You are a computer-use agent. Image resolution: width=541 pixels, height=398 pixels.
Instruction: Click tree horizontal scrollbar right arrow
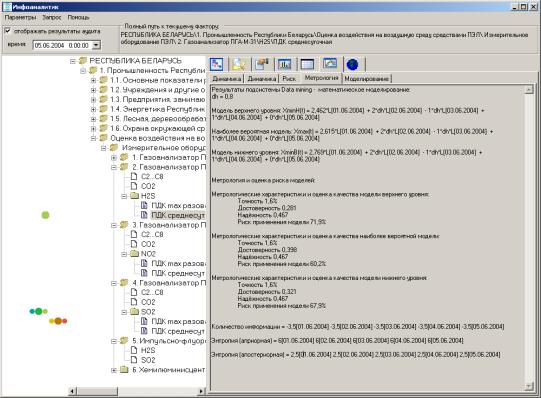click(201, 391)
